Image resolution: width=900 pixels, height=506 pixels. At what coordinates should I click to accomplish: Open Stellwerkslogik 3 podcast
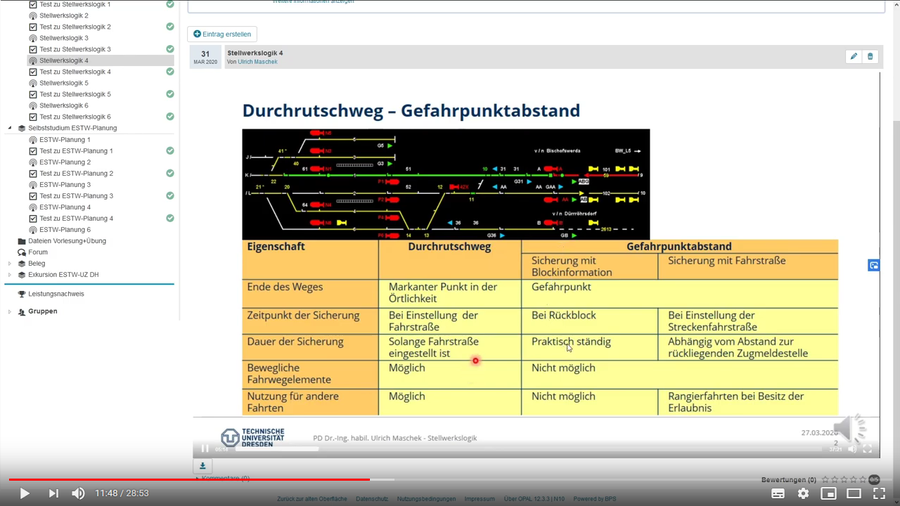click(x=64, y=38)
